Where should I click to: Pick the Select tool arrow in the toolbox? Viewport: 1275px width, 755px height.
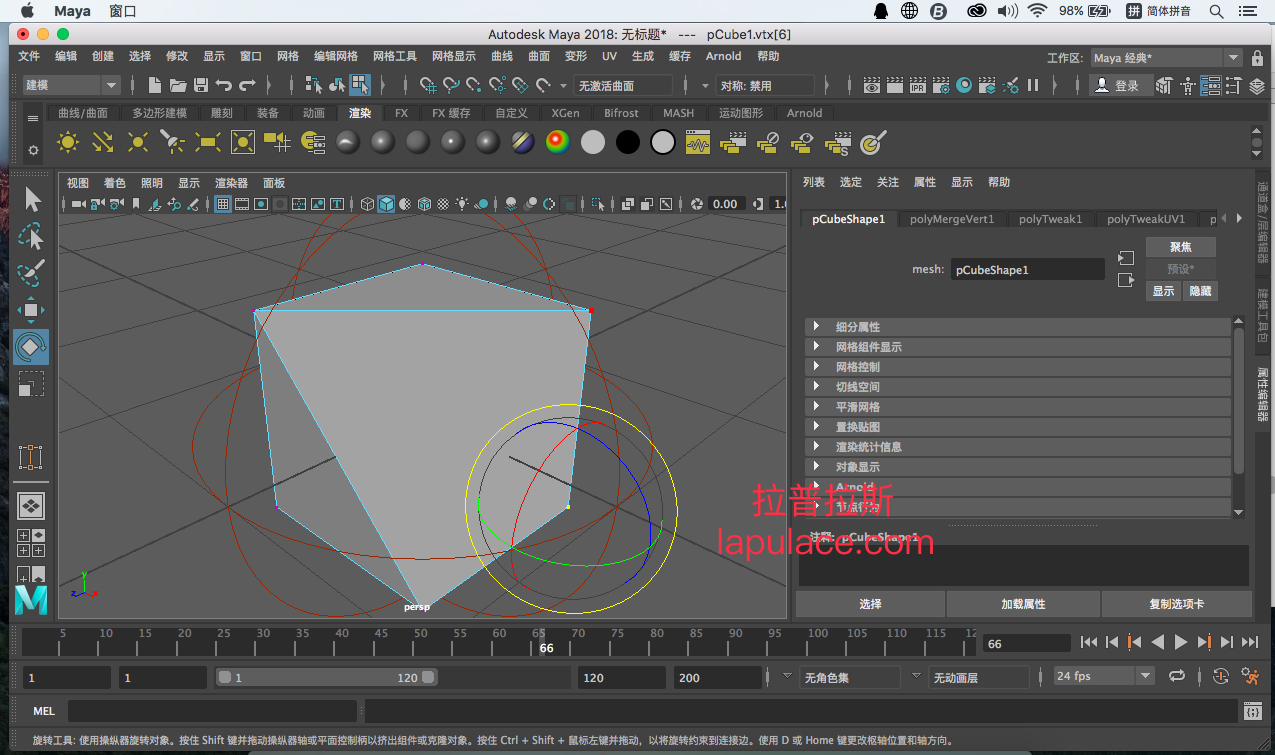32,199
